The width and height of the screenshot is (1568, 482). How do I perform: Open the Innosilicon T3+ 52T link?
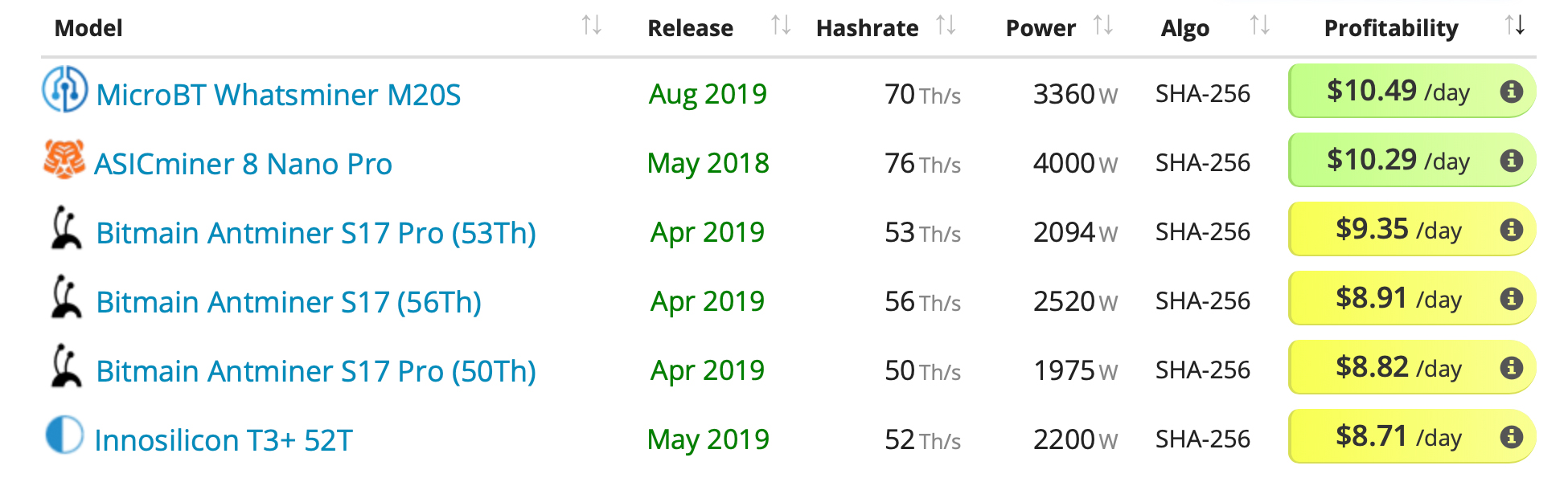click(x=224, y=440)
